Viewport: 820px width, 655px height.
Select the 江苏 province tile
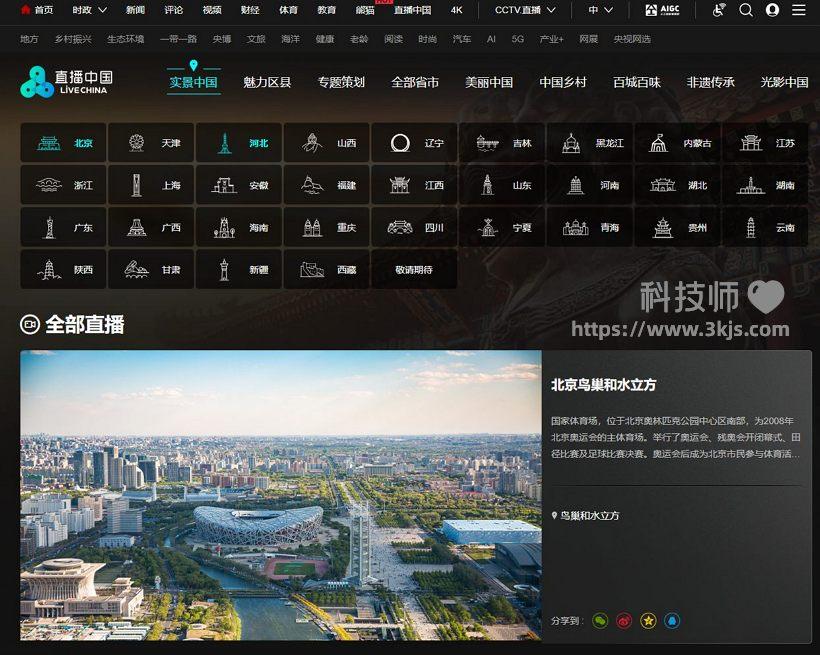[766, 142]
